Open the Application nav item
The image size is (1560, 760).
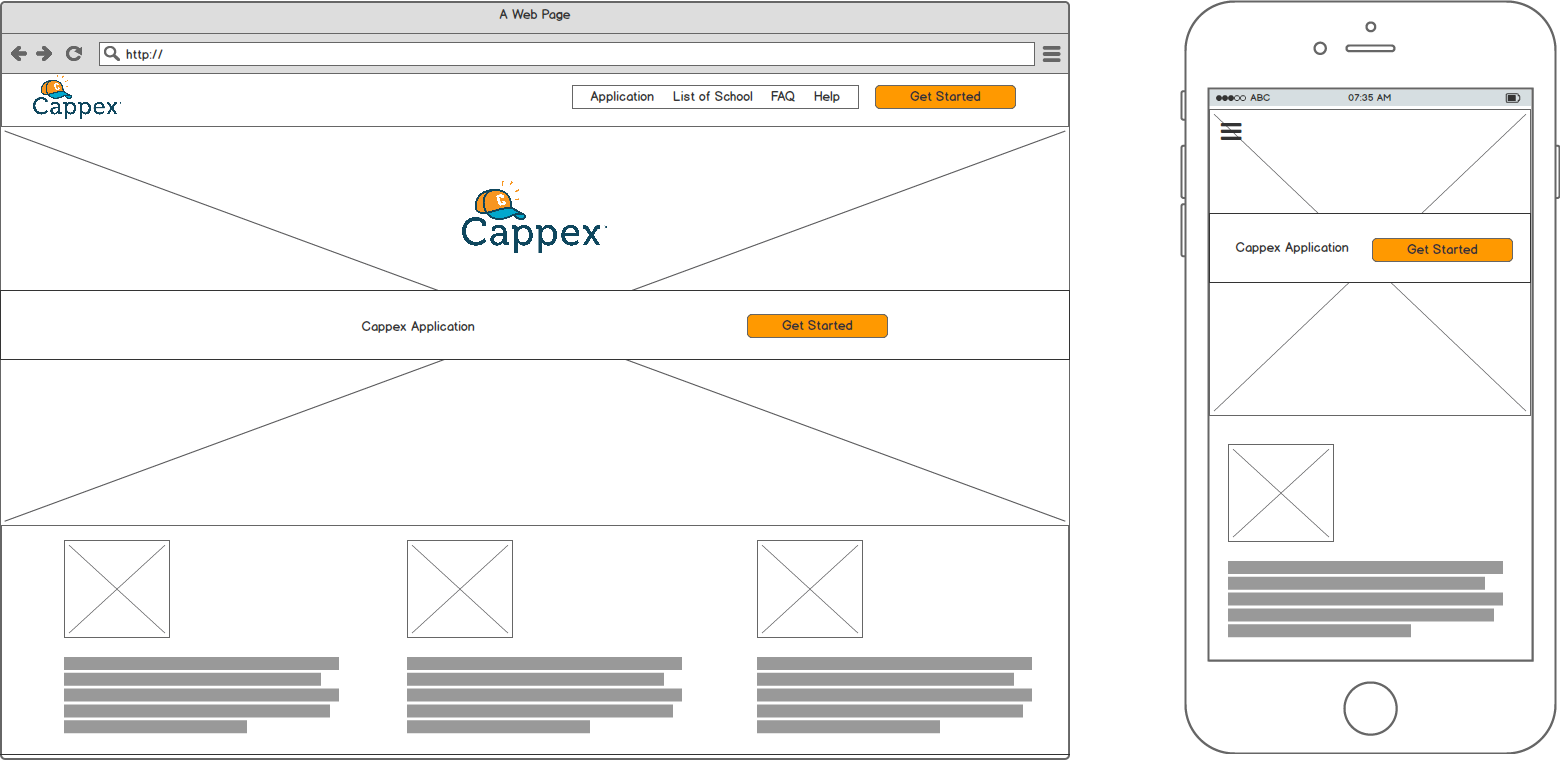click(x=622, y=97)
